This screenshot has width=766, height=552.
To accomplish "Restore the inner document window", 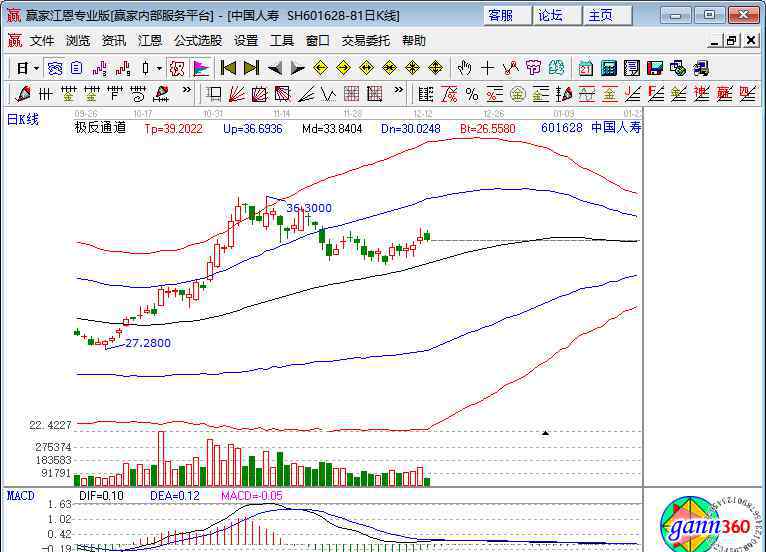I will coord(731,41).
